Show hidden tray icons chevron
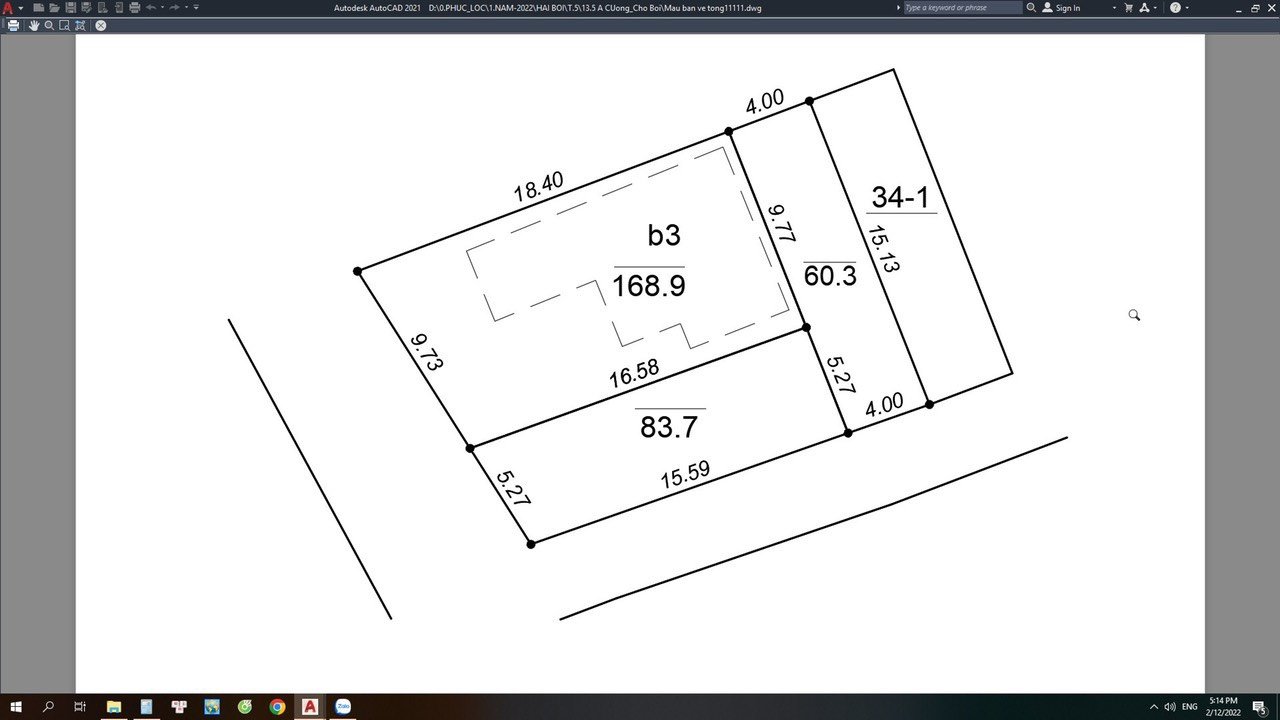 click(1154, 707)
